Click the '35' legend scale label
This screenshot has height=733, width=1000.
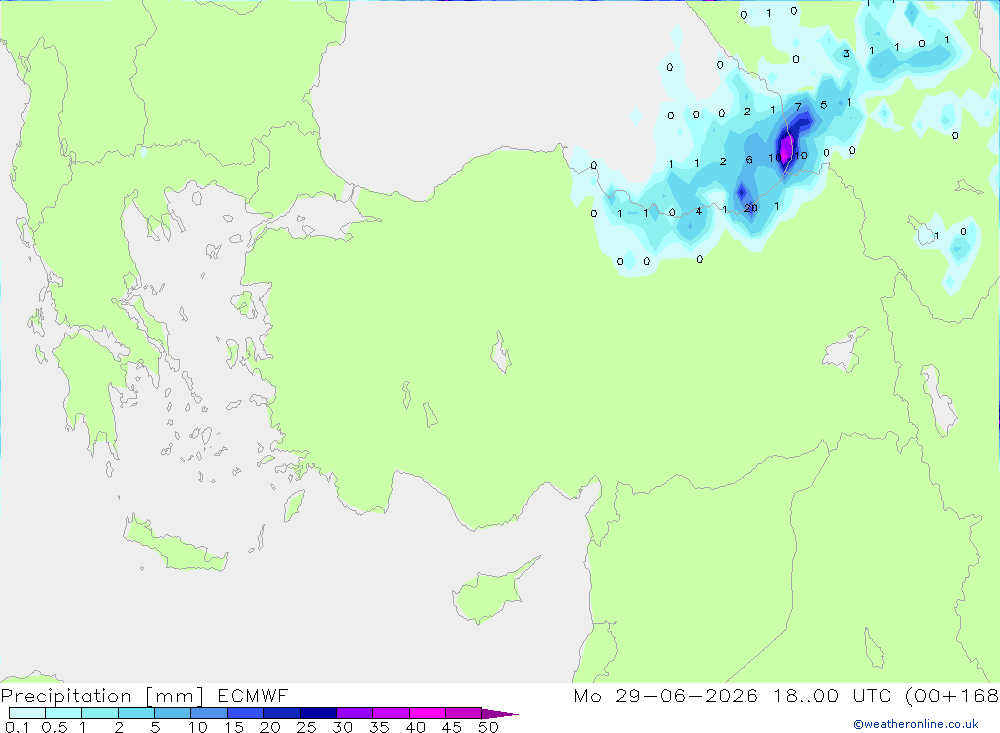coord(379,727)
